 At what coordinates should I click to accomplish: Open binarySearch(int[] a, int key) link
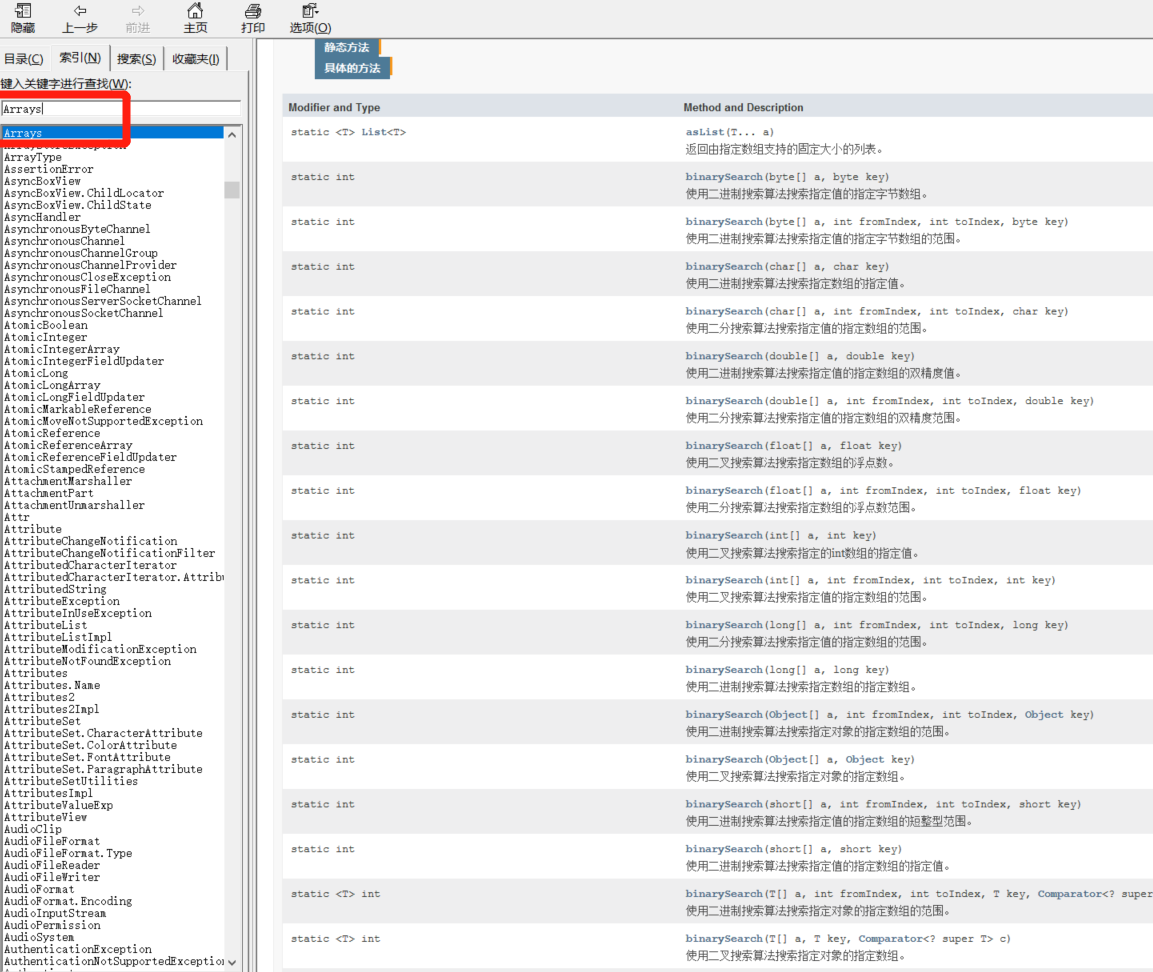tap(724, 535)
